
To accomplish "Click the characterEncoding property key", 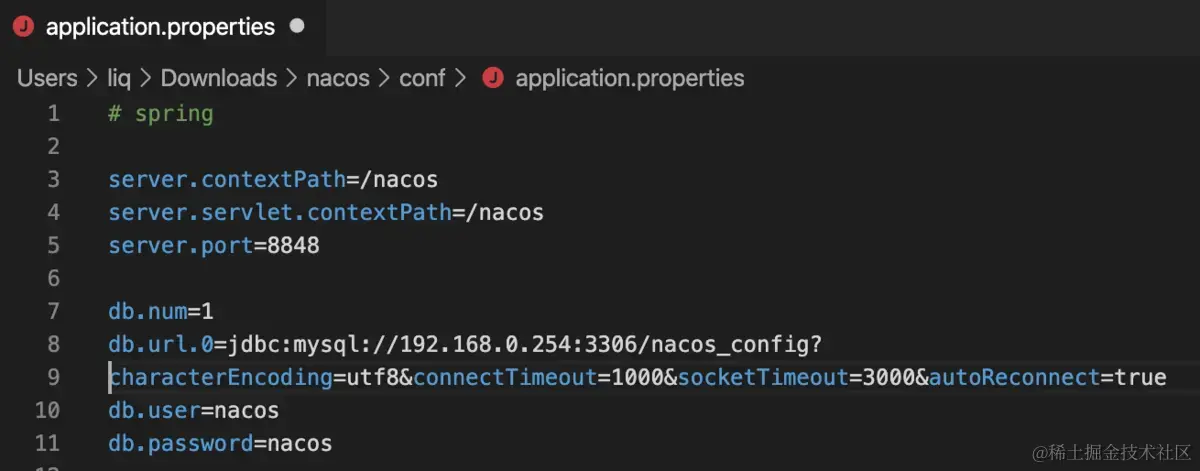I will pos(221,378).
